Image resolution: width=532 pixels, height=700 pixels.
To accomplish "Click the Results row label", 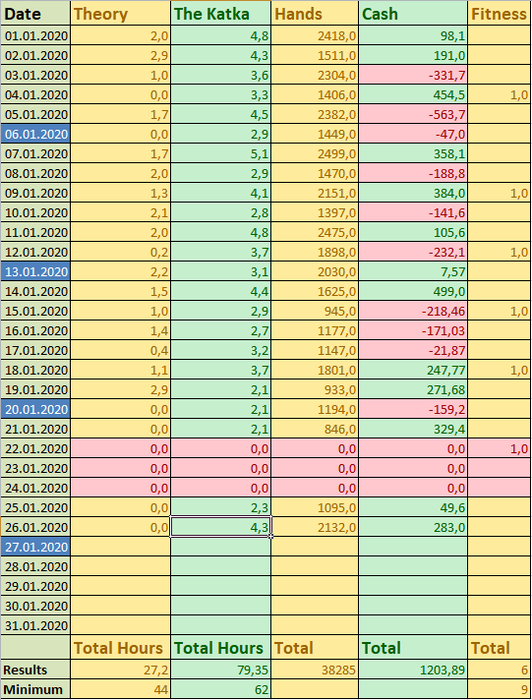I will click(x=35, y=670).
